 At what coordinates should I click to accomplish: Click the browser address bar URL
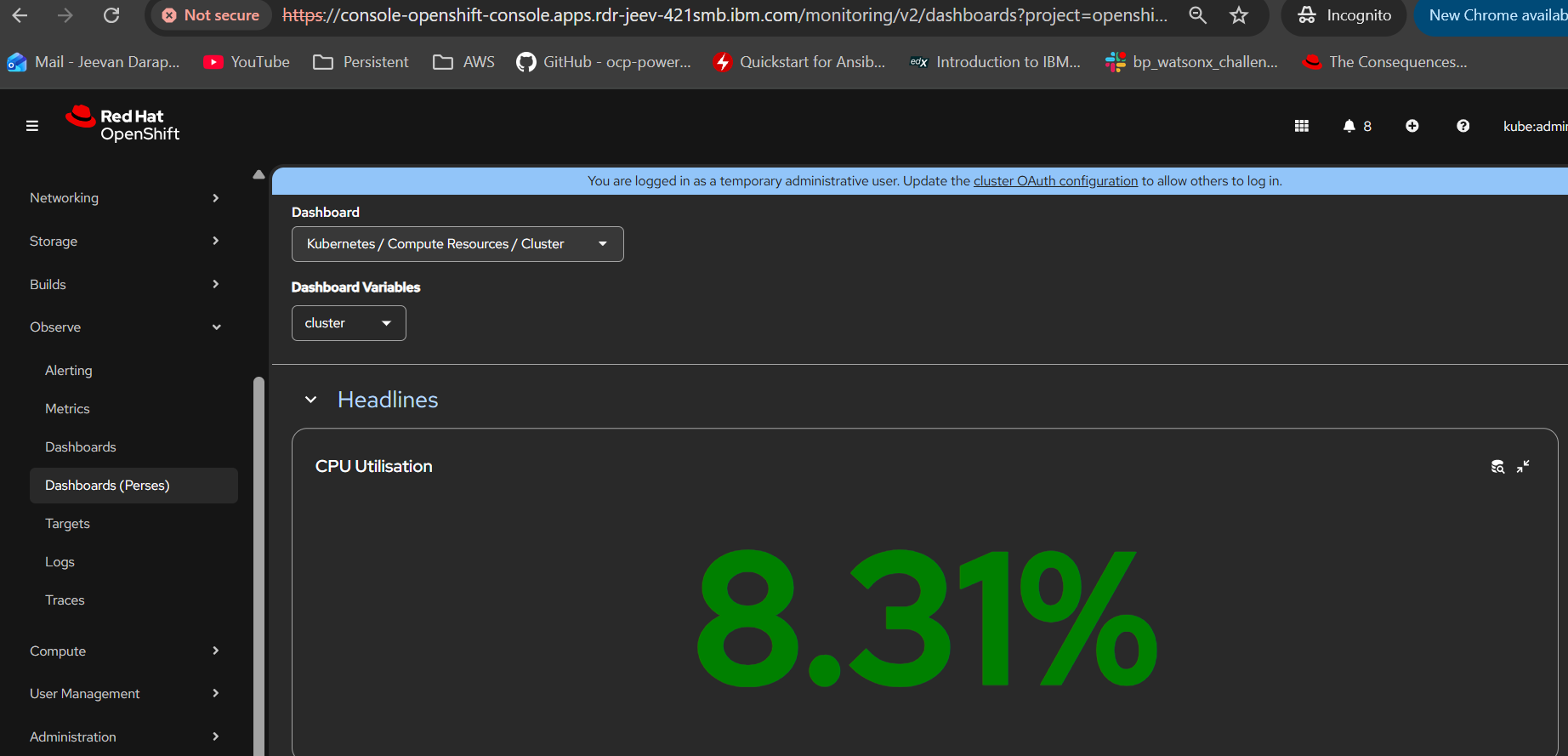pyautogui.click(x=724, y=15)
